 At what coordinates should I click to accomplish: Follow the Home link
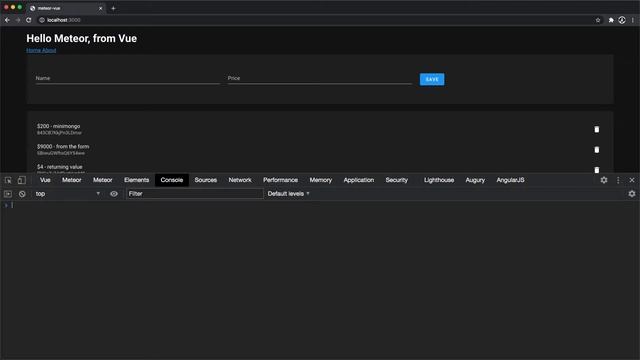(x=33, y=50)
